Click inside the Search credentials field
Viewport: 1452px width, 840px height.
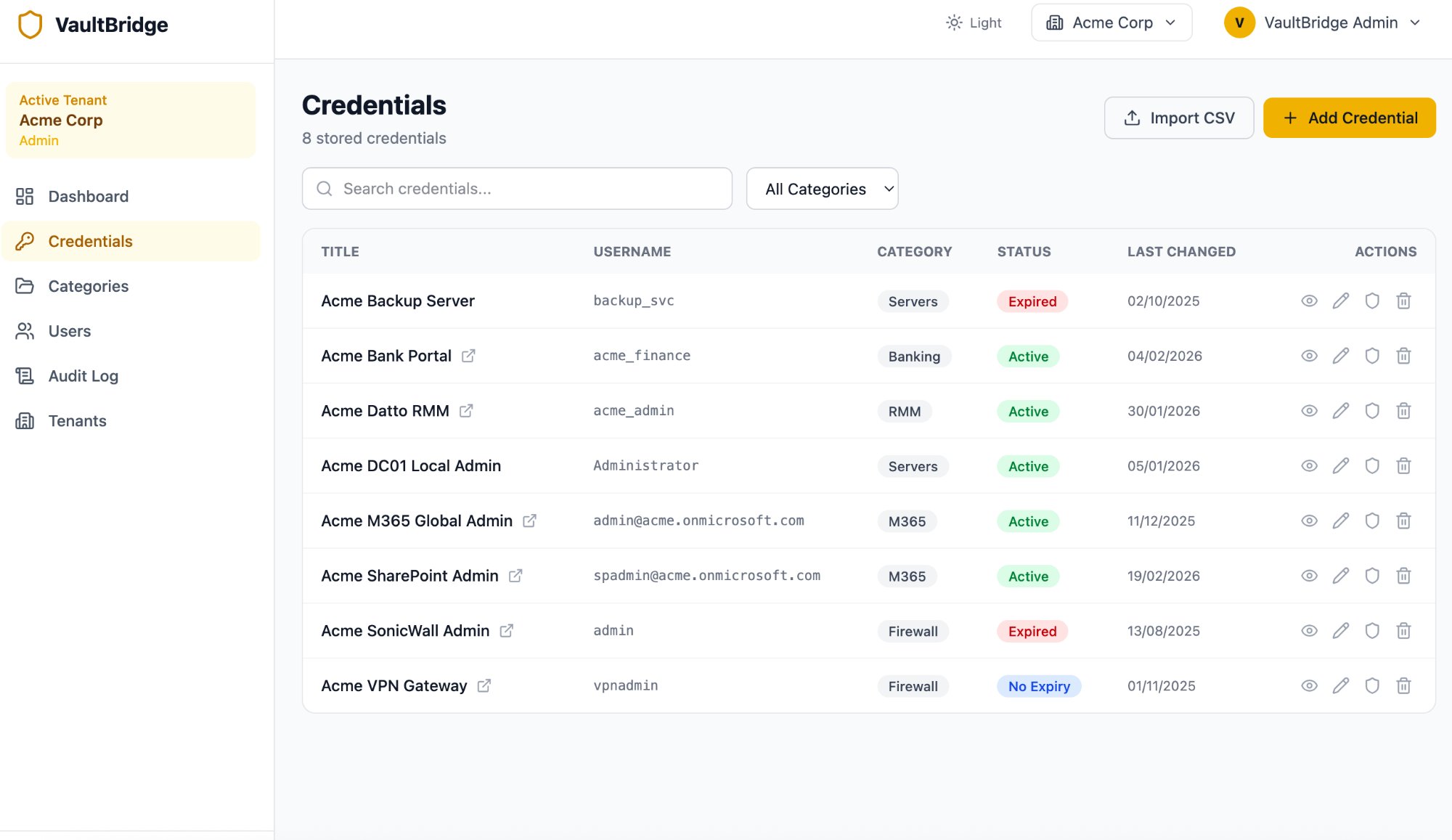pyautogui.click(x=517, y=188)
